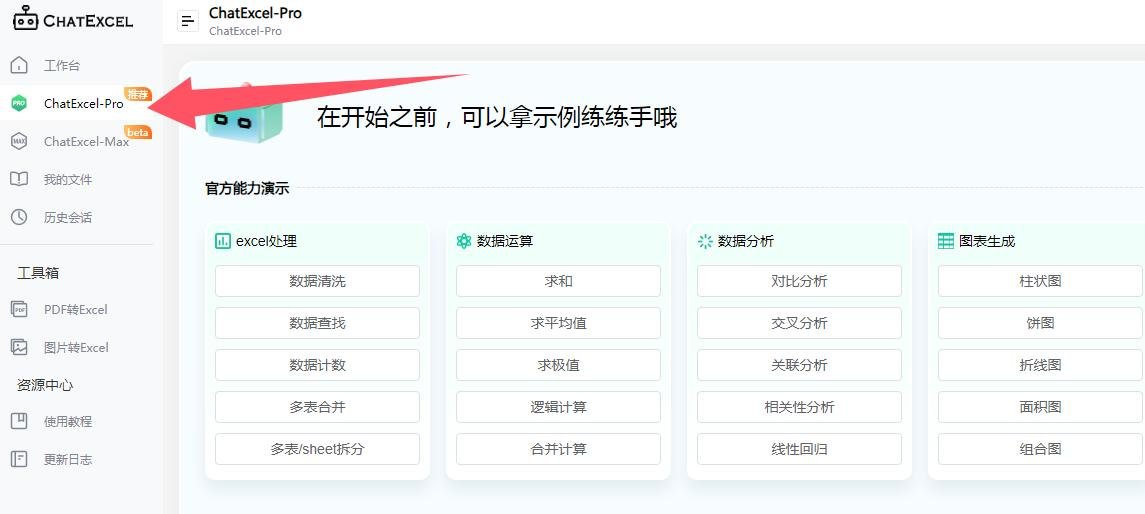Click the 相关性分析 example button

click(800, 407)
